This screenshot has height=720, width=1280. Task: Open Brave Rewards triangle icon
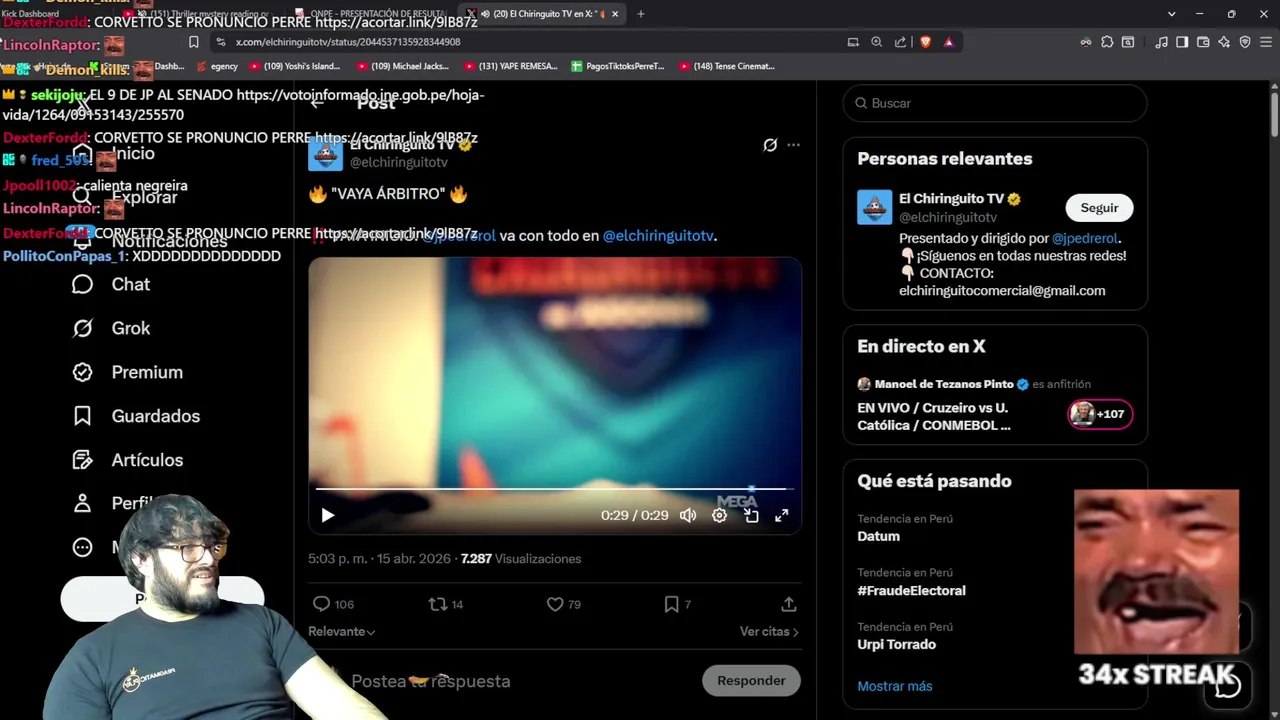tap(949, 42)
